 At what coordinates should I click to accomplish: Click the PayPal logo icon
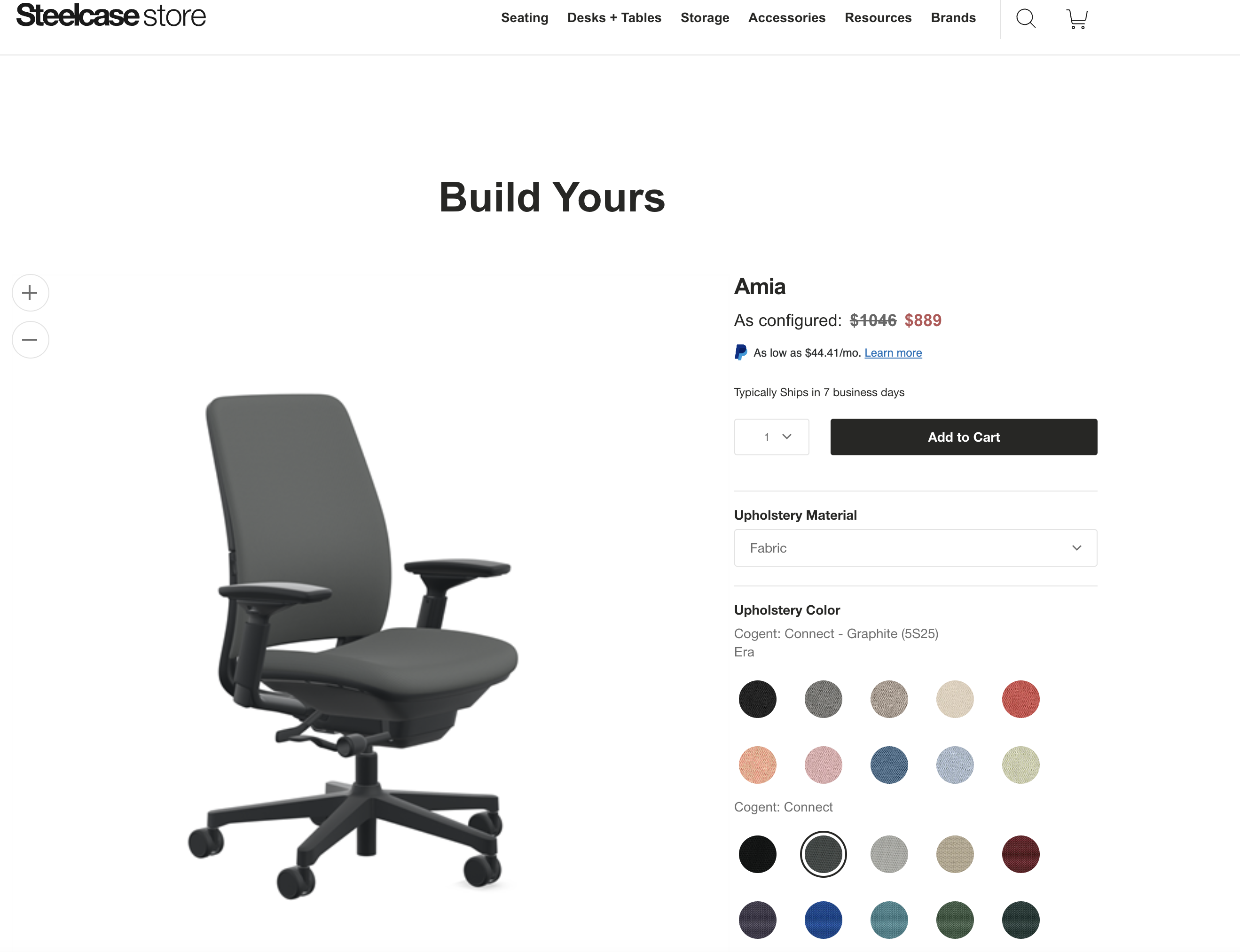741,352
